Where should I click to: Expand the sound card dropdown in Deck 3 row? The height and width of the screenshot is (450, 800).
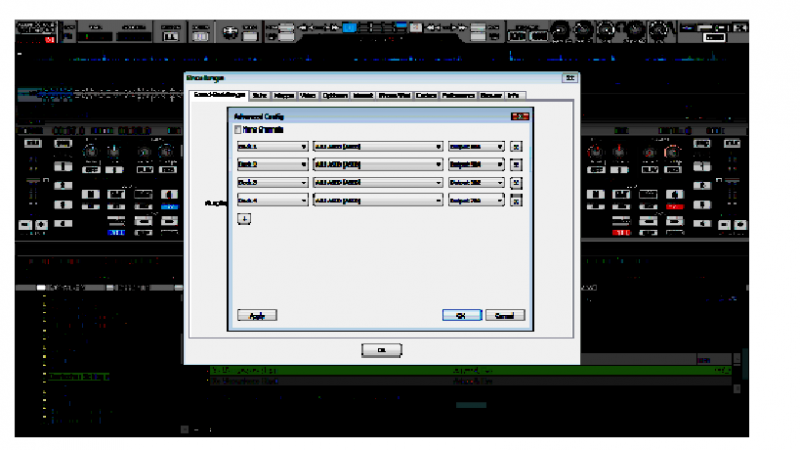(x=378, y=183)
